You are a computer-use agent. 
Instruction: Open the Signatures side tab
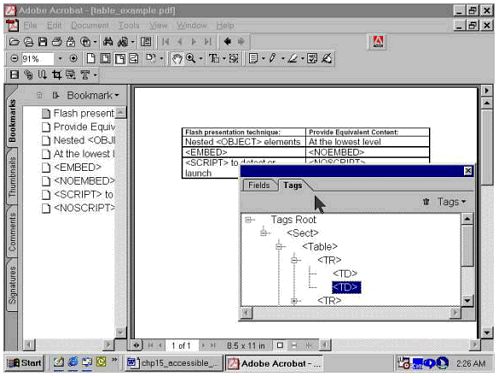12,285
